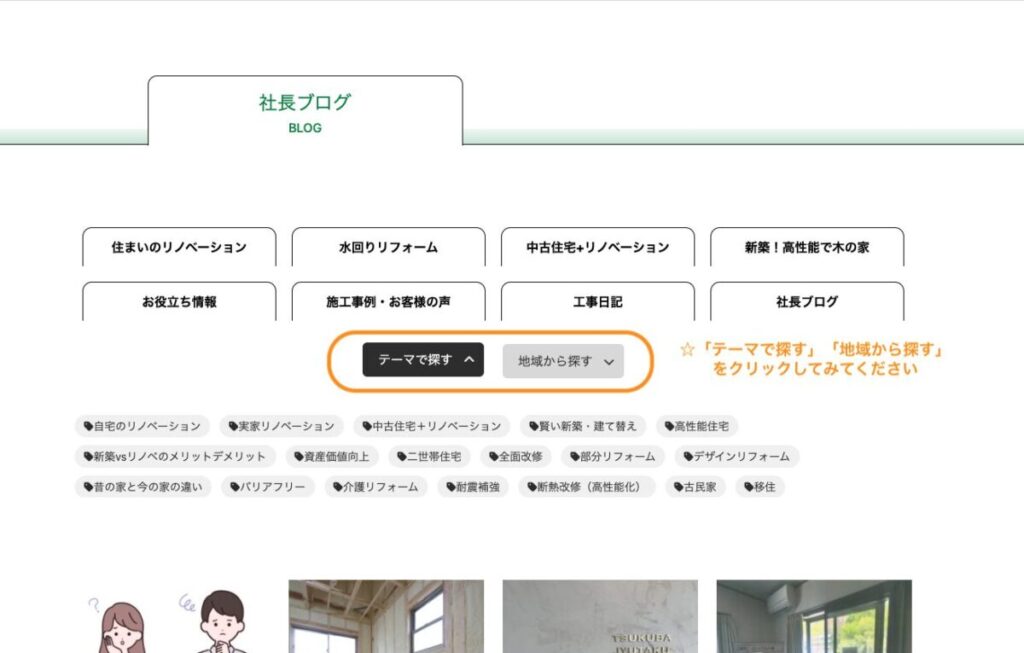Open the 工事日記 category tab
This screenshot has width=1024, height=653.
pos(597,301)
